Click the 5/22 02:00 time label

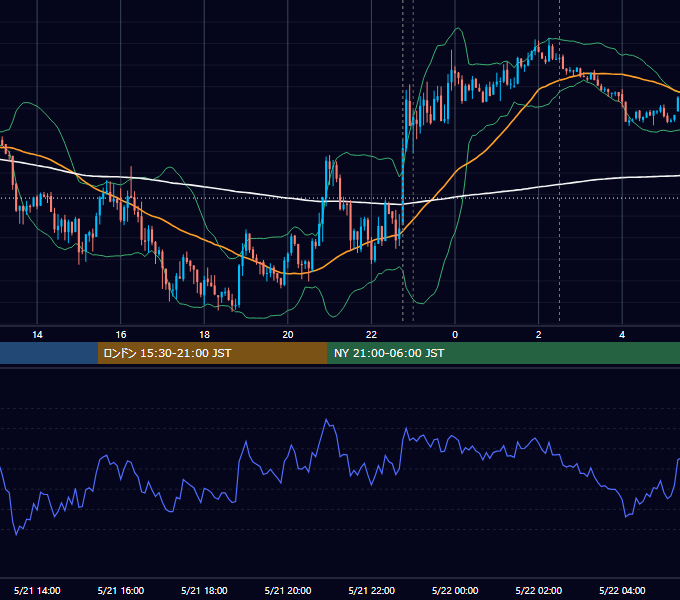(539, 590)
